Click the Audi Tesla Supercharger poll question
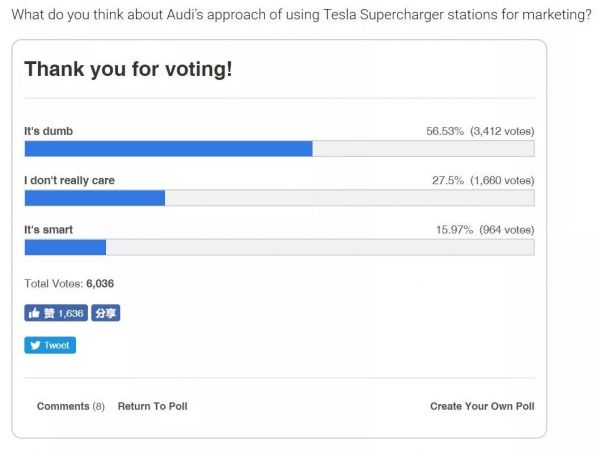The width and height of the screenshot is (600, 450). point(299,14)
